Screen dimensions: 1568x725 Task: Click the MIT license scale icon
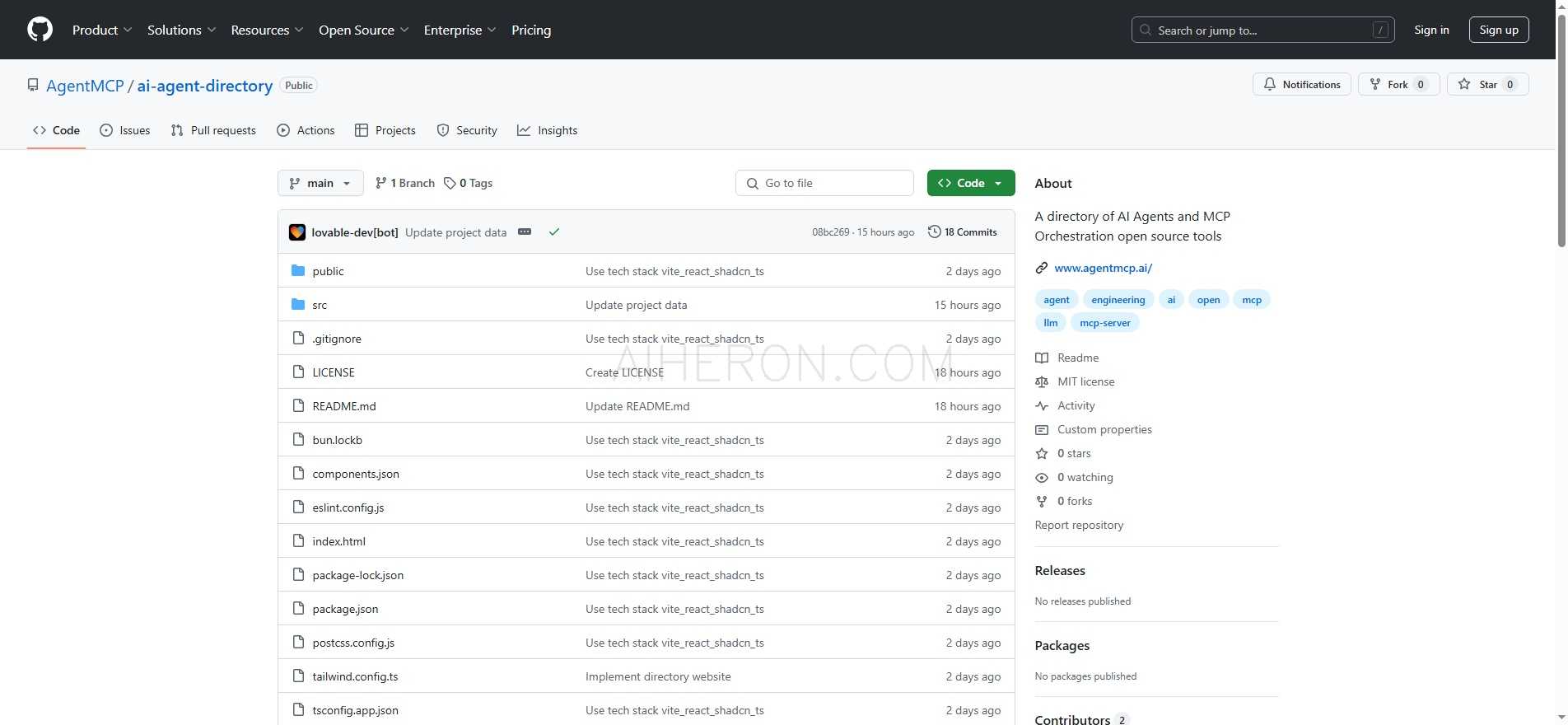[x=1042, y=381]
